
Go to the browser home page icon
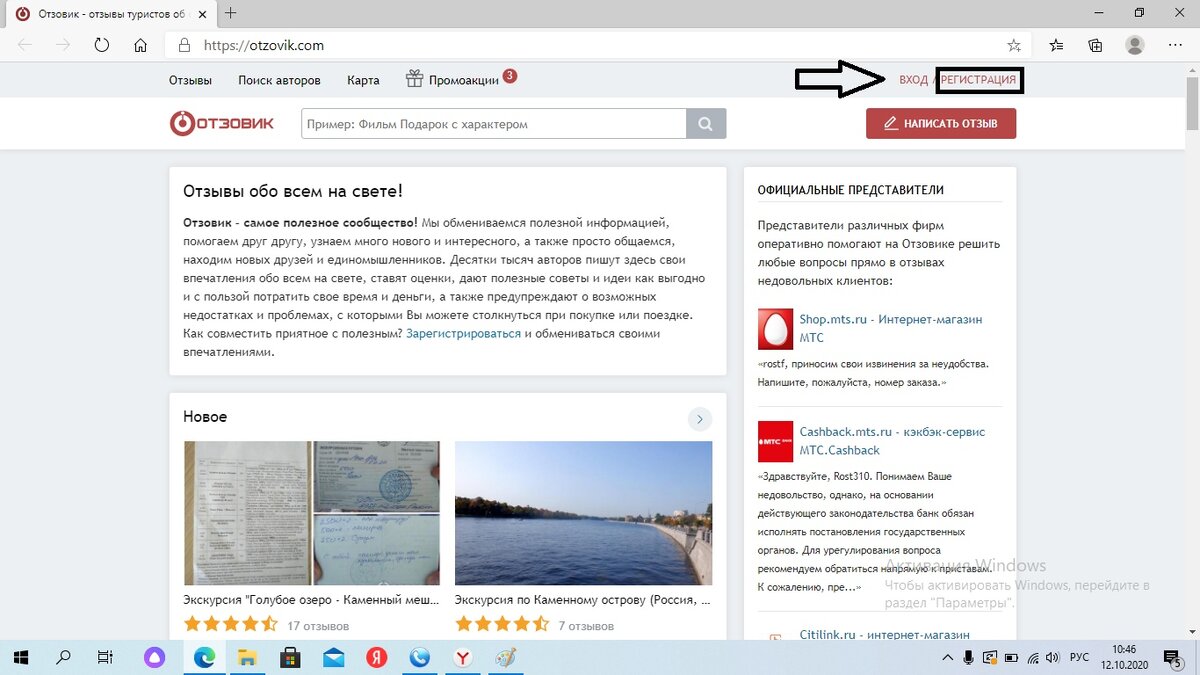(141, 45)
